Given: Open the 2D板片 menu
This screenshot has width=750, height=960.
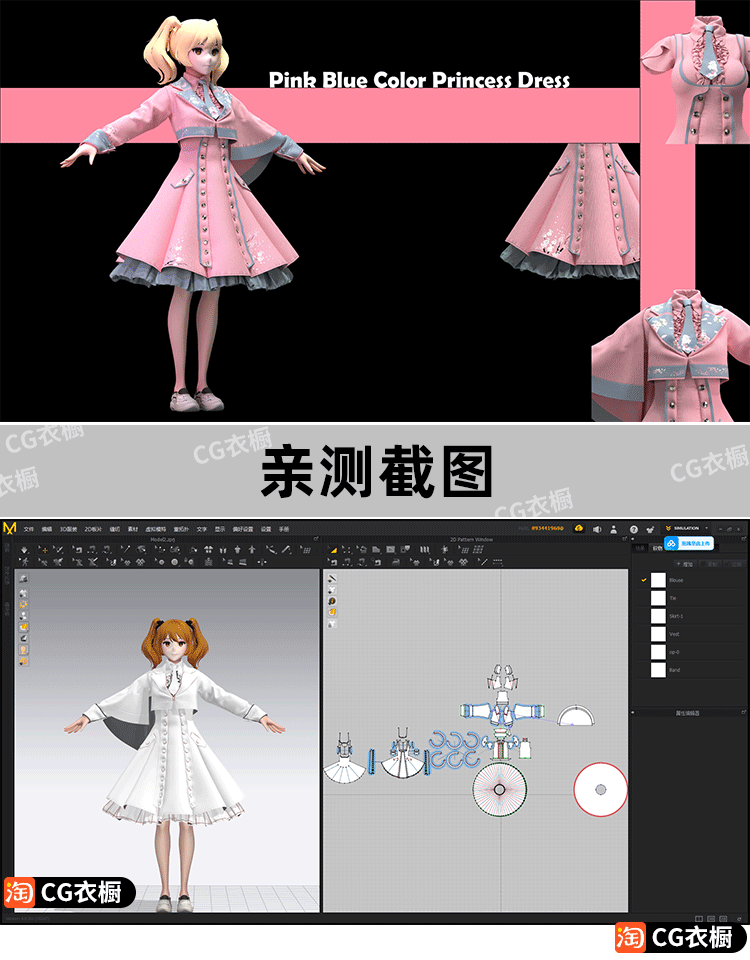Looking at the screenshot, I should (x=93, y=529).
